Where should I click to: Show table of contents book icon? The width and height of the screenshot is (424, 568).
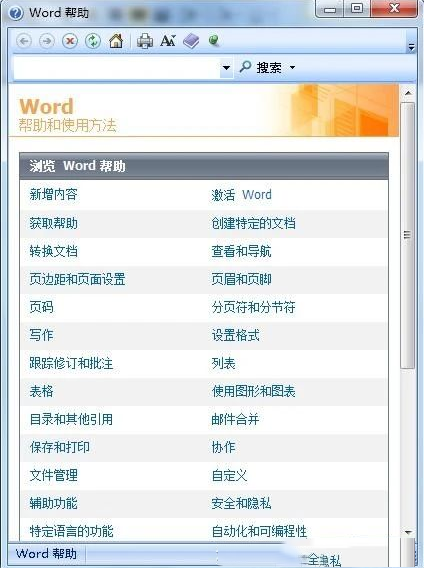[x=191, y=41]
